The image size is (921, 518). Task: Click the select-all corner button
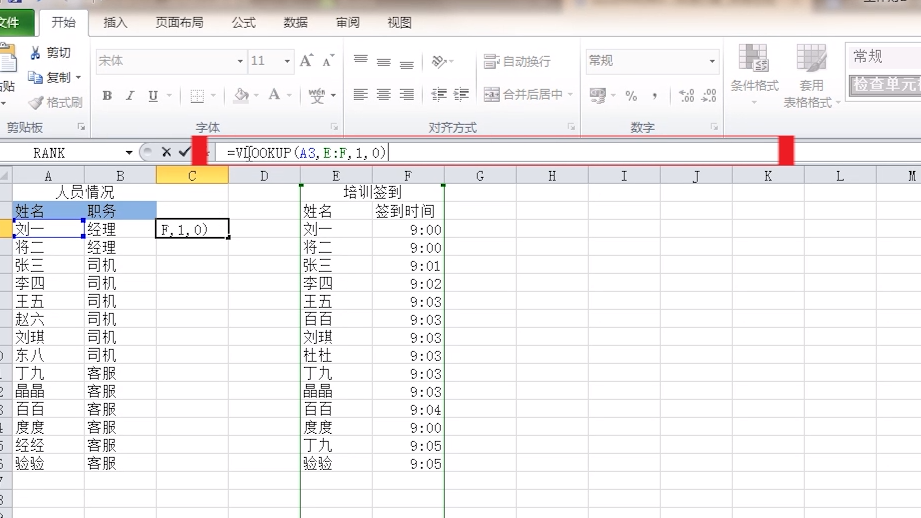[x=5, y=176]
